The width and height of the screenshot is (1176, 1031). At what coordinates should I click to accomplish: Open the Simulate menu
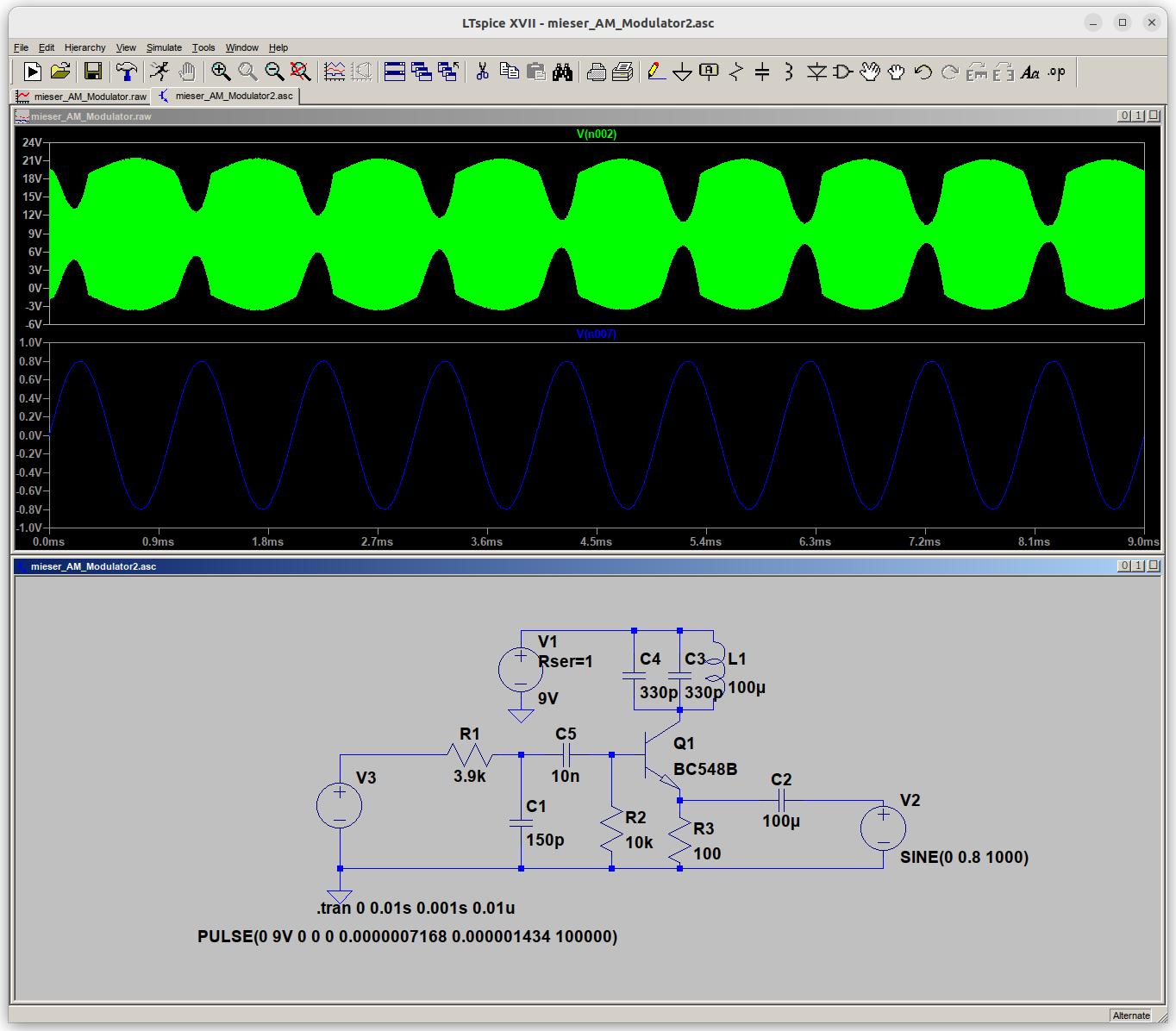click(x=164, y=47)
